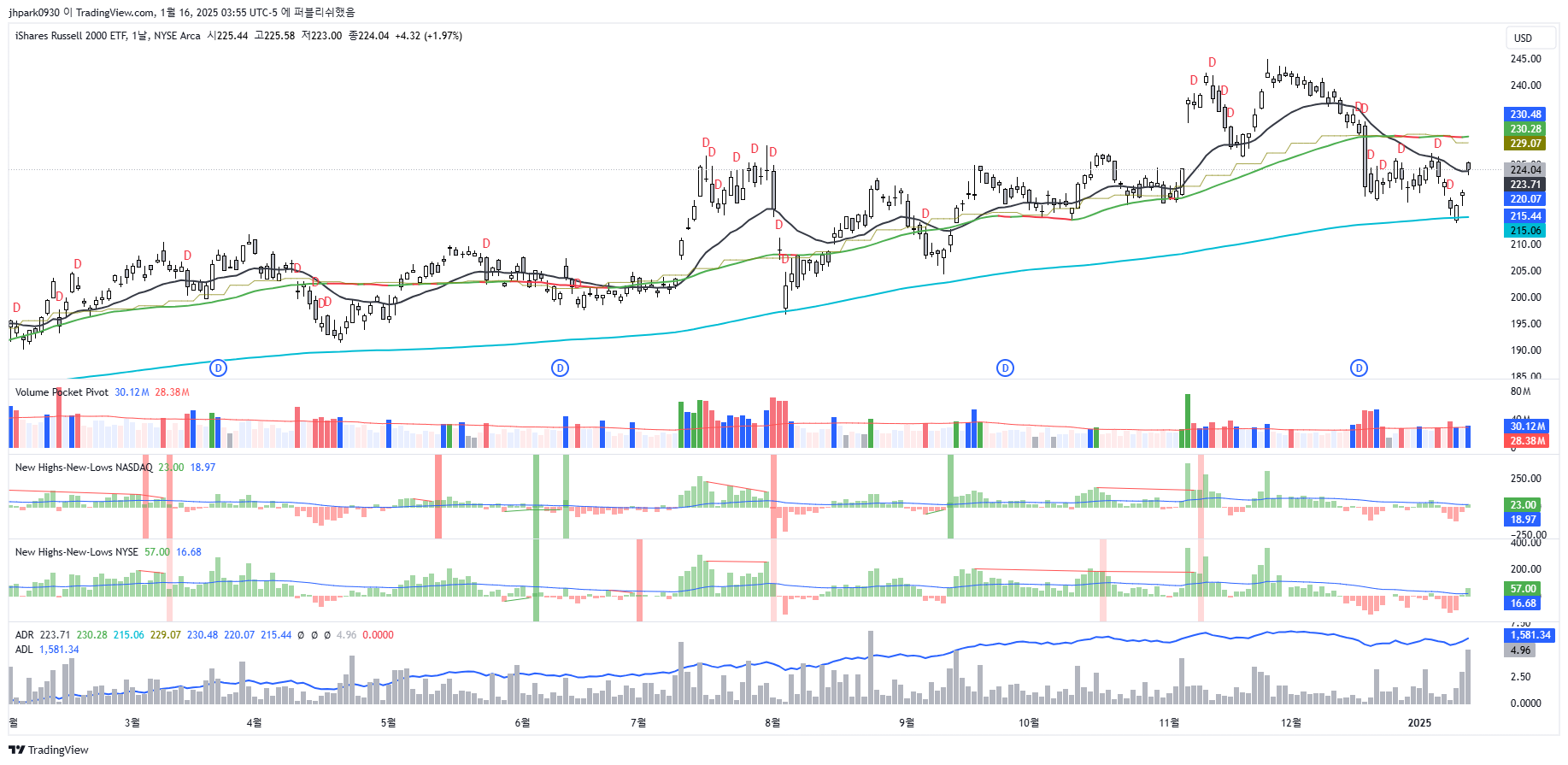Click the 28.38M red volume axis label
This screenshot has width=1568, height=765.
pos(1527,441)
